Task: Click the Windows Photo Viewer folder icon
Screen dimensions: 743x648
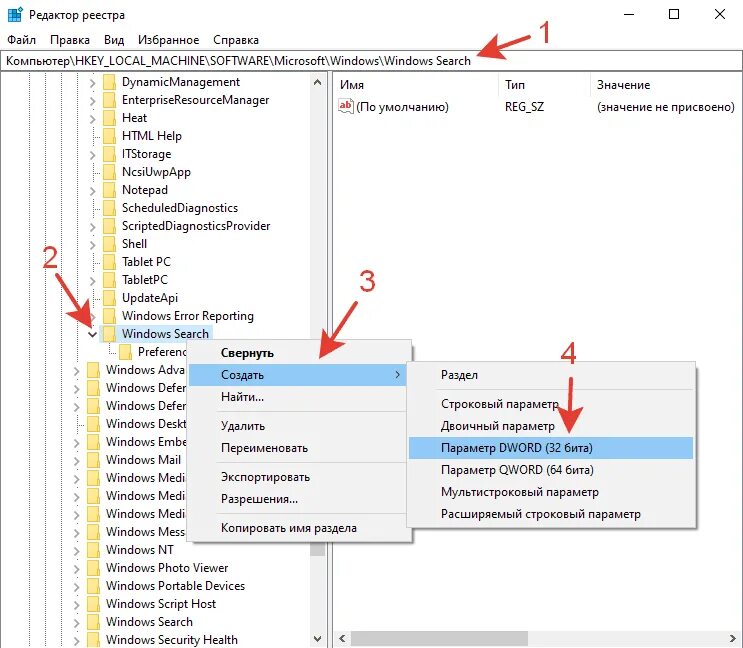Action: point(93,568)
